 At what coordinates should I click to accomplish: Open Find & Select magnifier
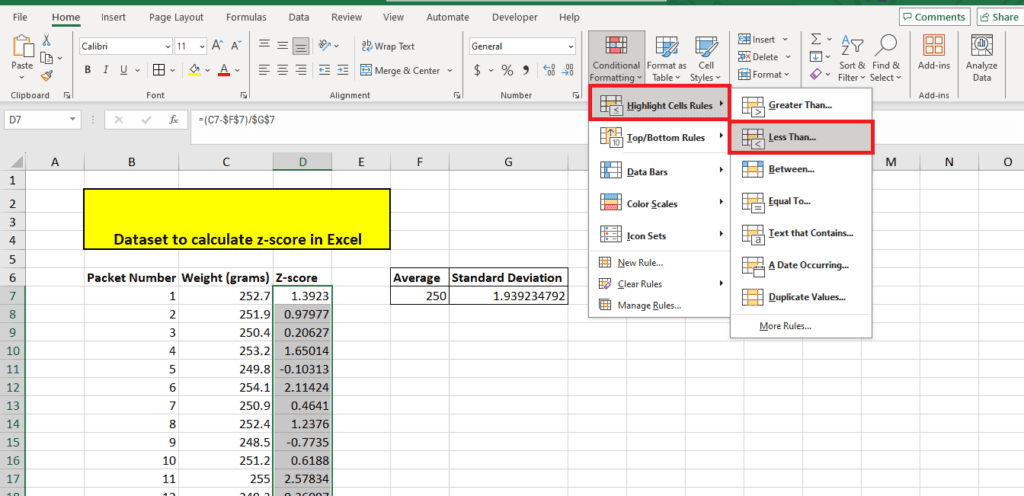pyautogui.click(x=886, y=59)
